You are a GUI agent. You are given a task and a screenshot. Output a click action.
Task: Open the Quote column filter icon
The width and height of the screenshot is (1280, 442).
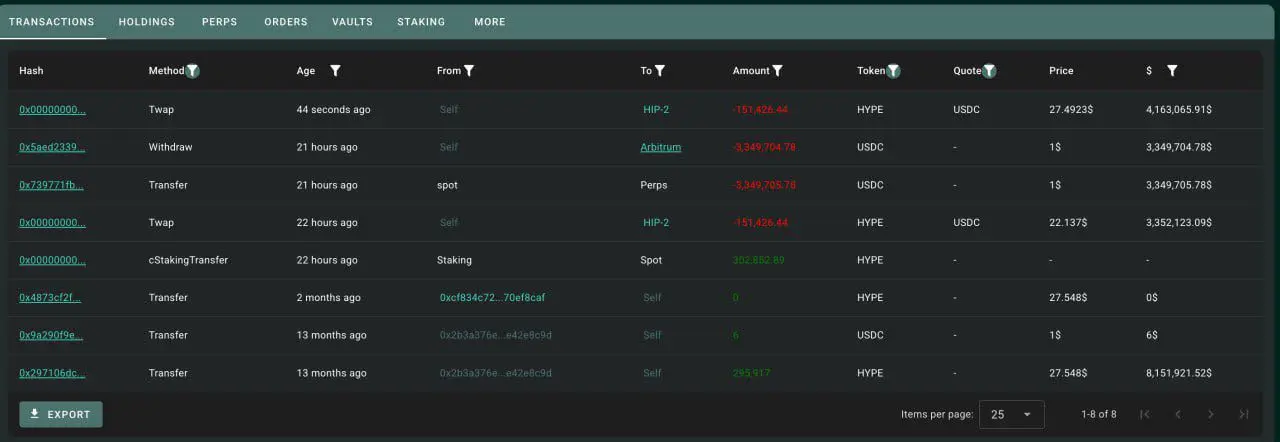(x=989, y=71)
